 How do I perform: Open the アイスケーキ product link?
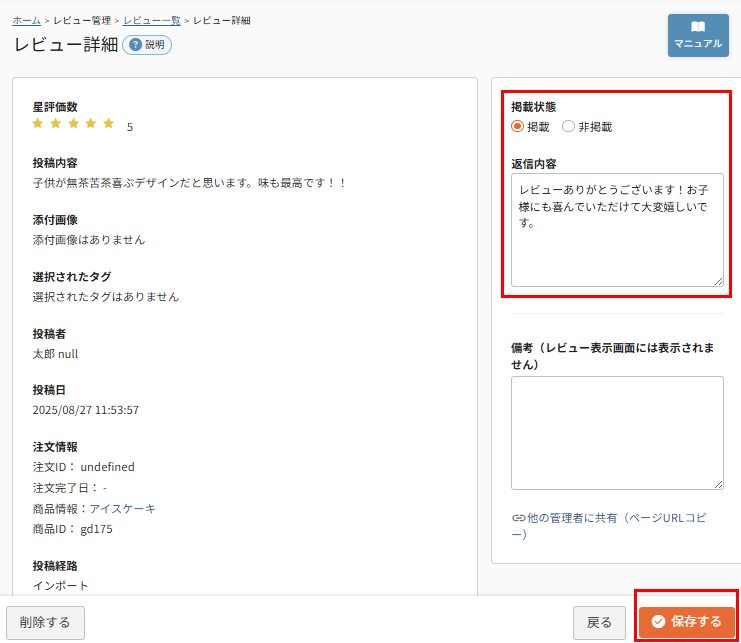pos(122,508)
